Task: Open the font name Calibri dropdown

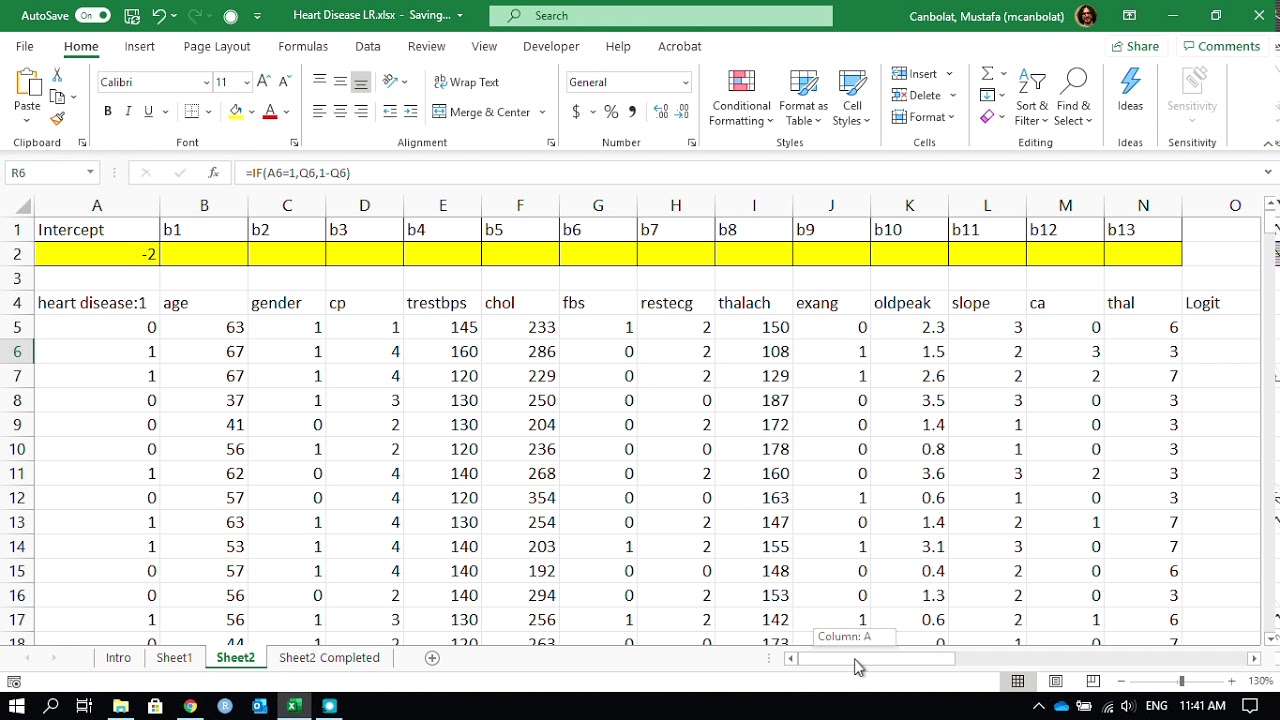Action: pyautogui.click(x=207, y=82)
